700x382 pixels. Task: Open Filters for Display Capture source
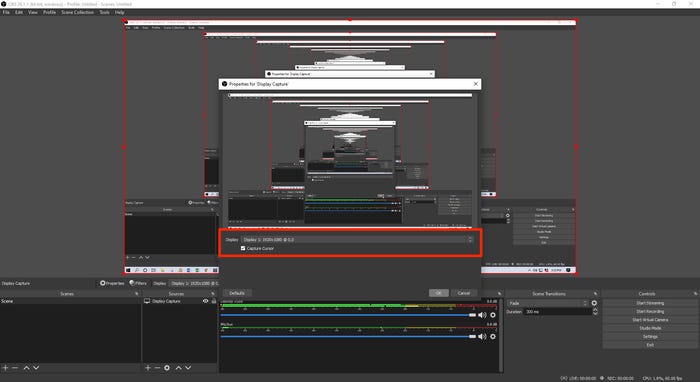pyautogui.click(x=138, y=283)
